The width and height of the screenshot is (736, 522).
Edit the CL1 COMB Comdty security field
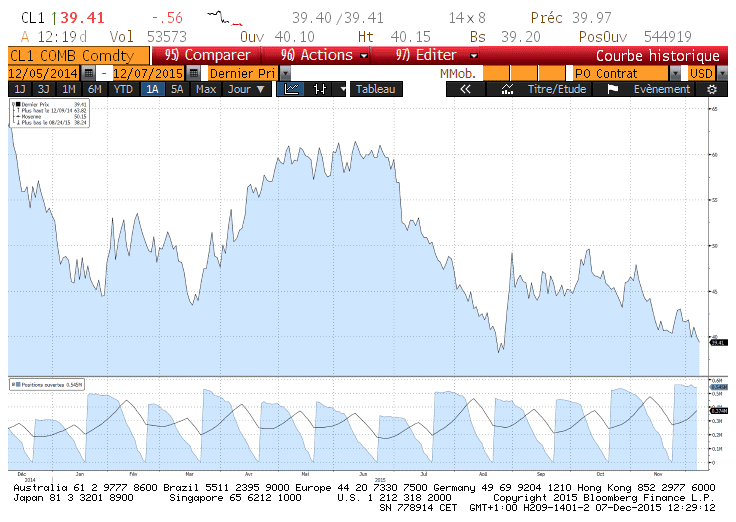click(79, 56)
